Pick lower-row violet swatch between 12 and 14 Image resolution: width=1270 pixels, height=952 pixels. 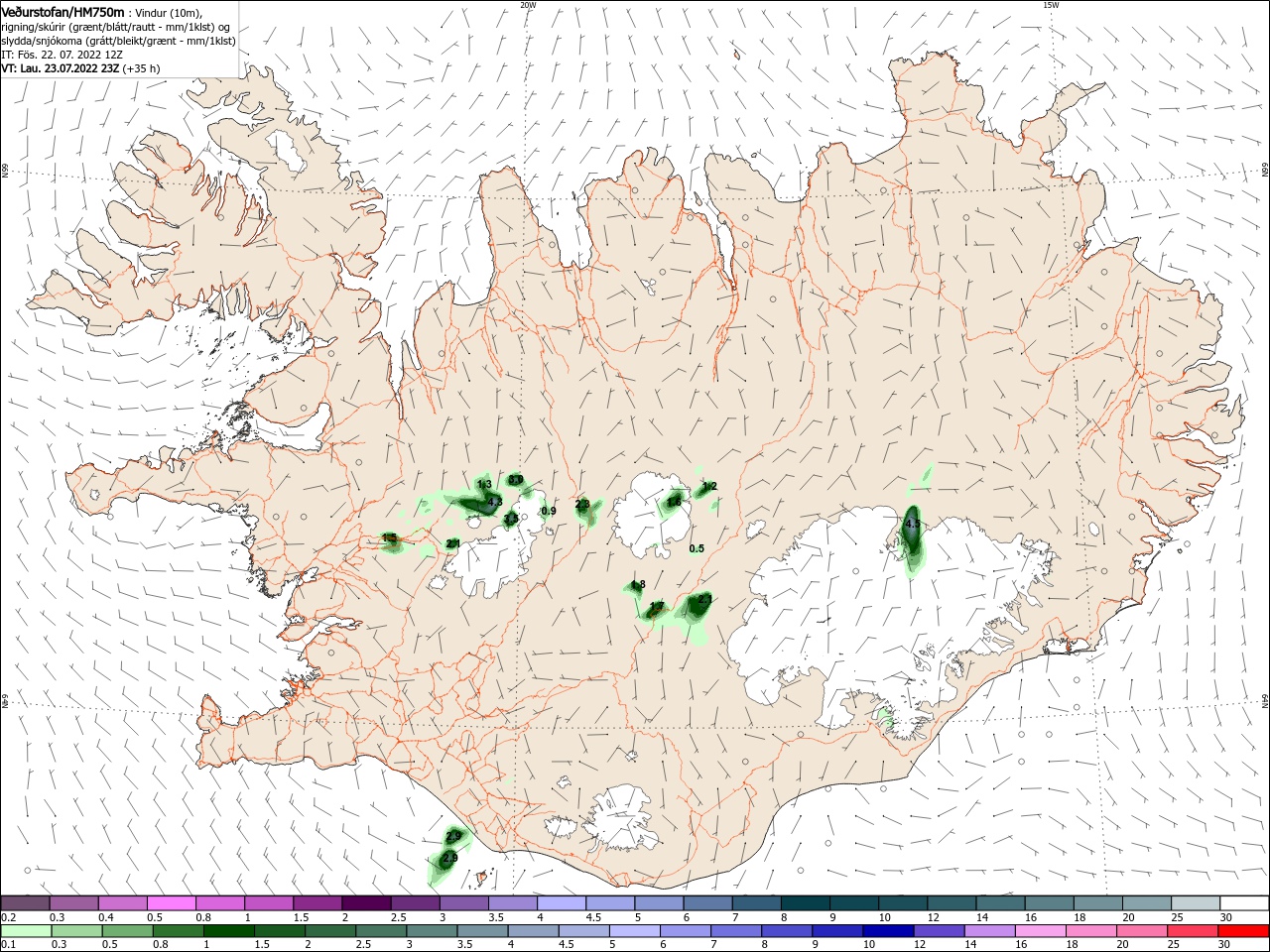939,930
